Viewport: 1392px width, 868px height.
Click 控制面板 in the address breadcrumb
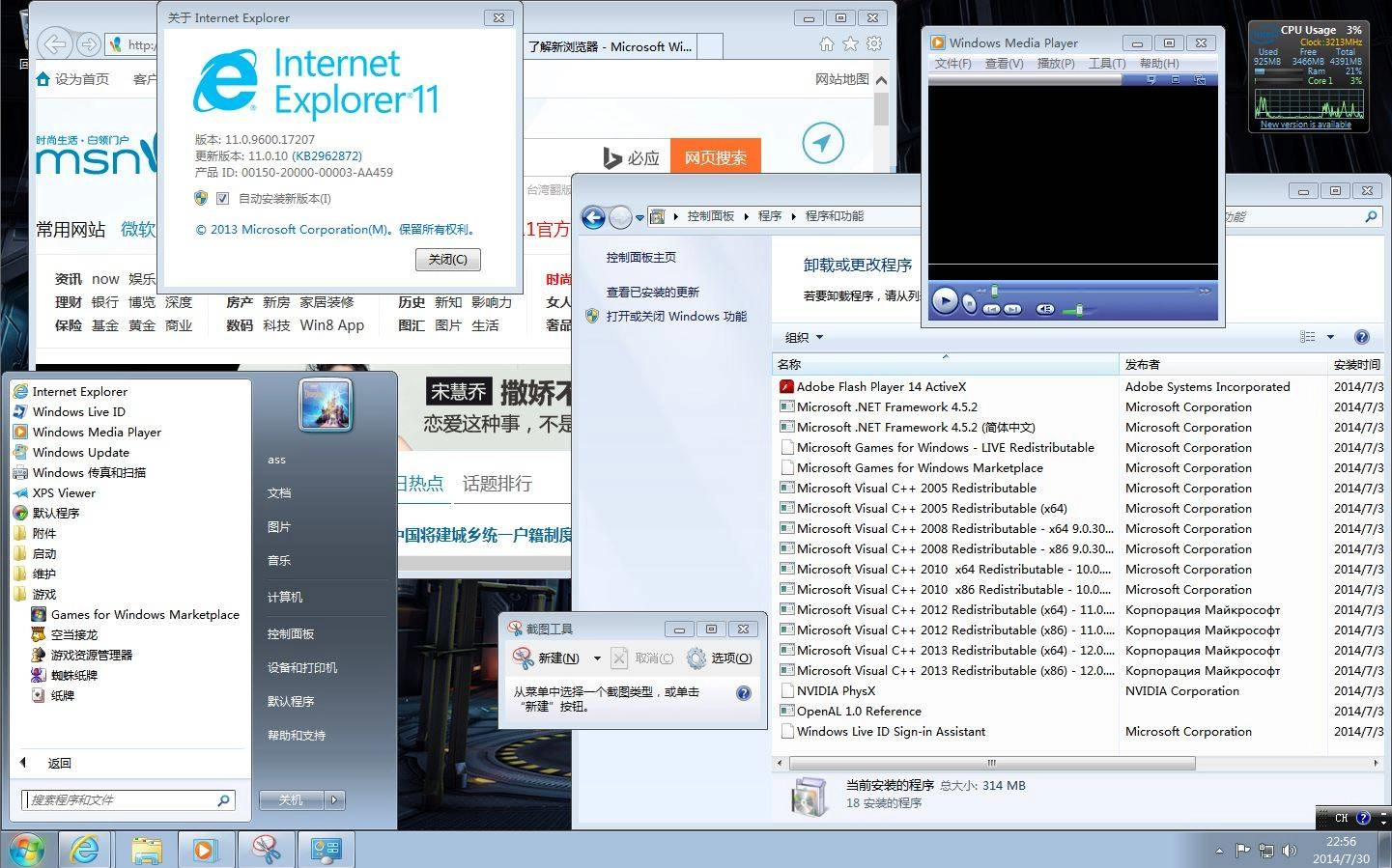point(711,216)
